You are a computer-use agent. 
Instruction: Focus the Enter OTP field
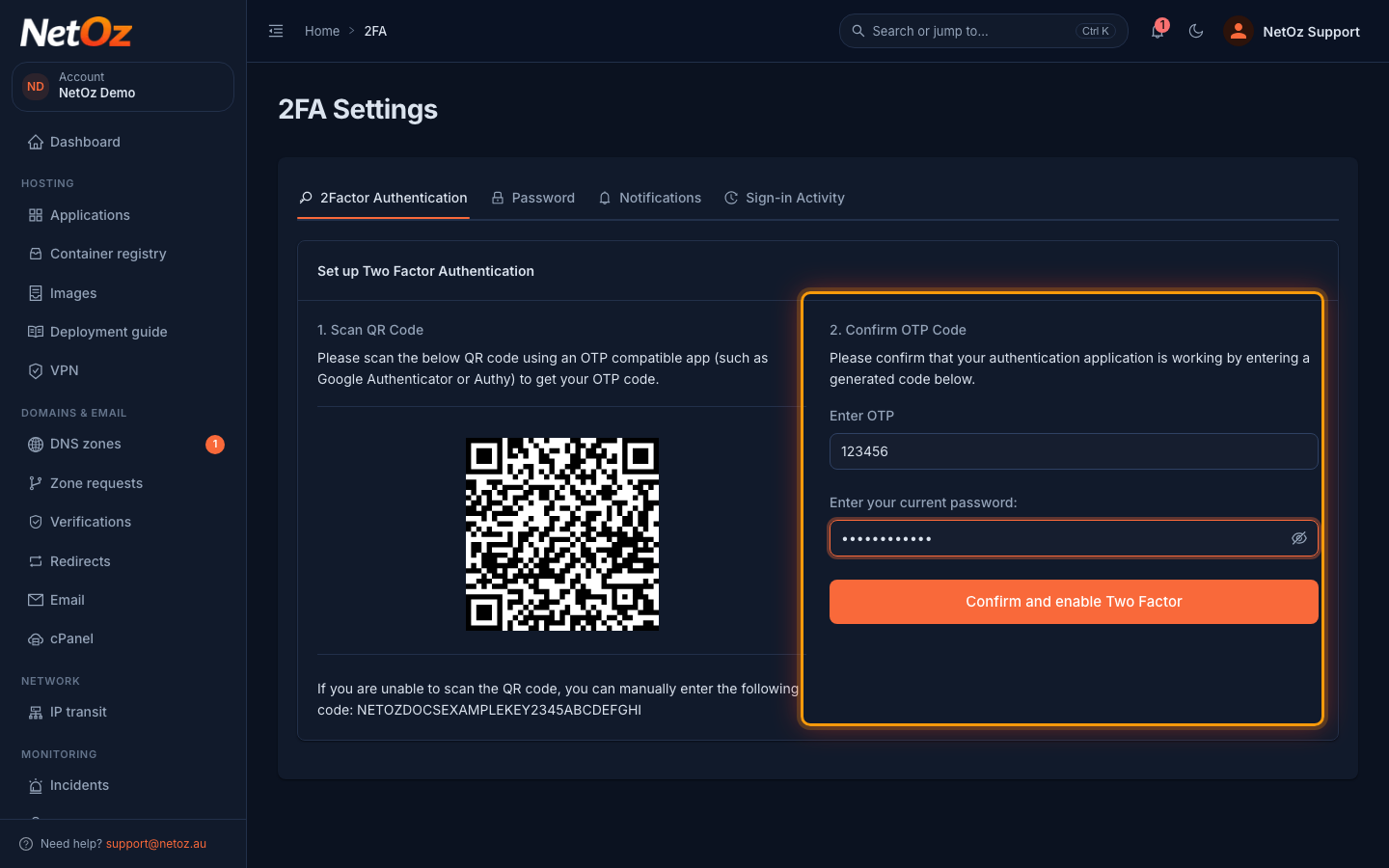tap(1074, 451)
